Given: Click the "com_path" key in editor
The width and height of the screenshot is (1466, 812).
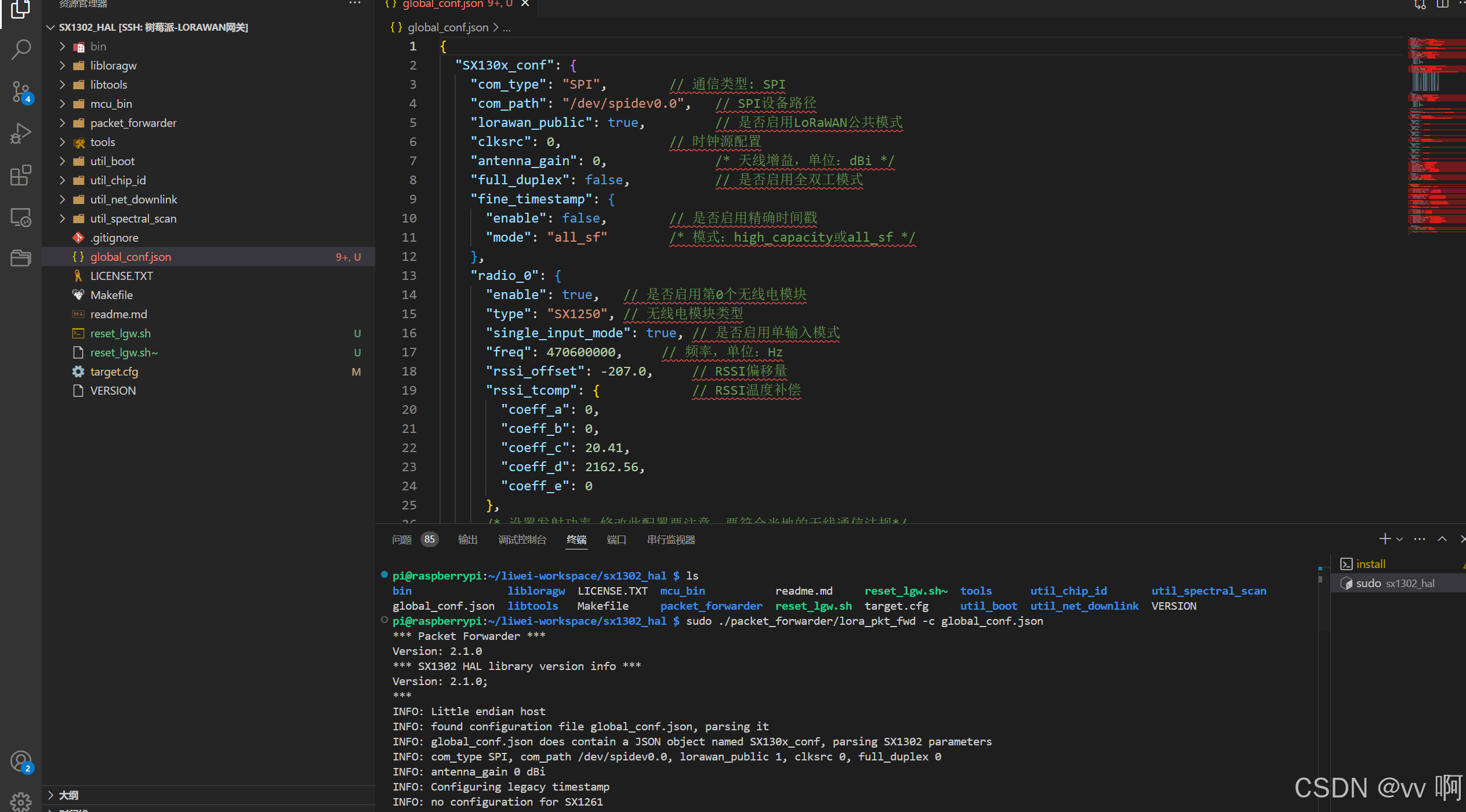Looking at the screenshot, I should (508, 103).
